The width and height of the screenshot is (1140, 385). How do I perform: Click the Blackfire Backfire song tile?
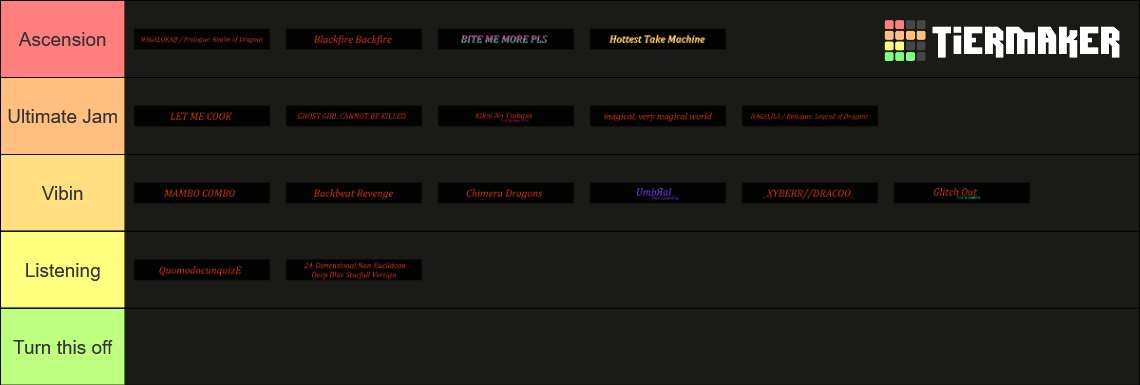[x=353, y=39]
